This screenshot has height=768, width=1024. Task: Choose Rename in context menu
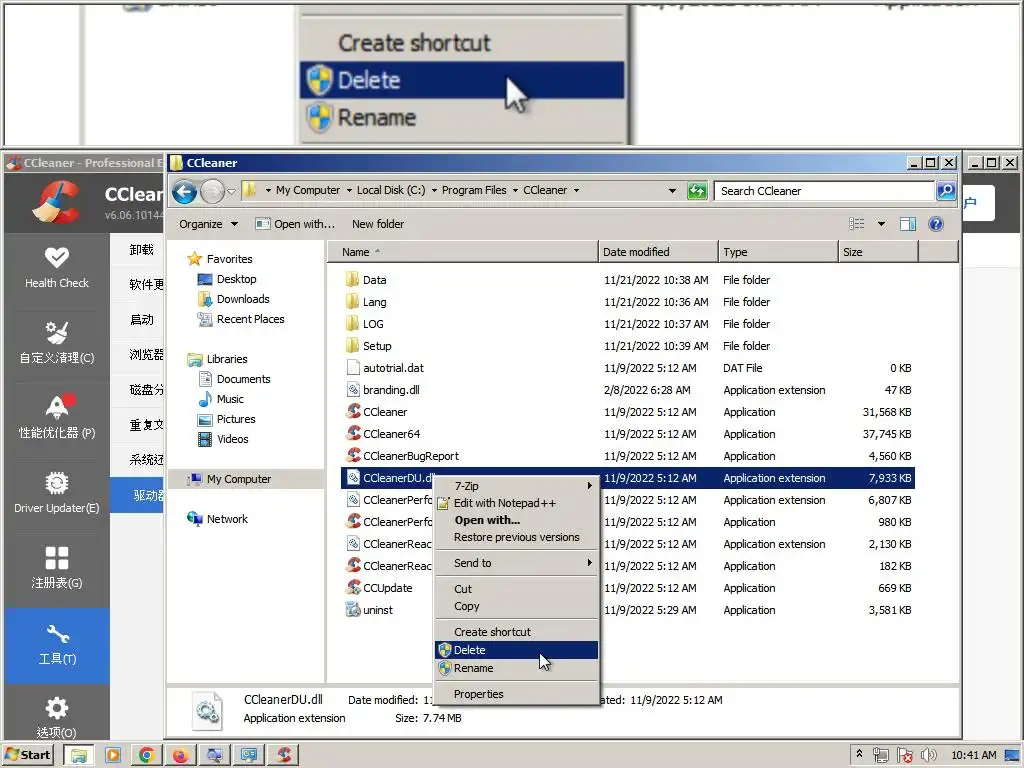pos(516,668)
